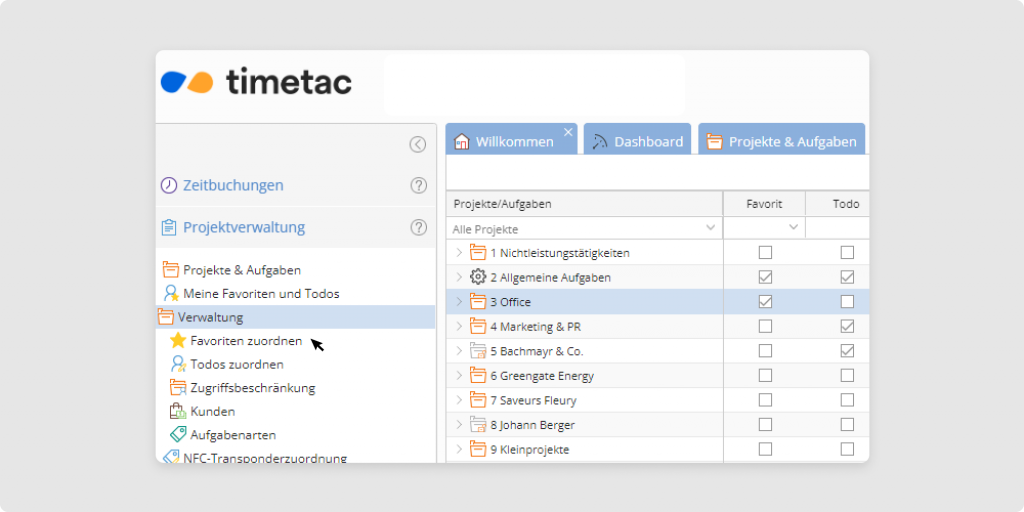This screenshot has height=512, width=1024.
Task: Check Favorit for 1 Nichtleistungstätigkeiten
Action: [765, 252]
